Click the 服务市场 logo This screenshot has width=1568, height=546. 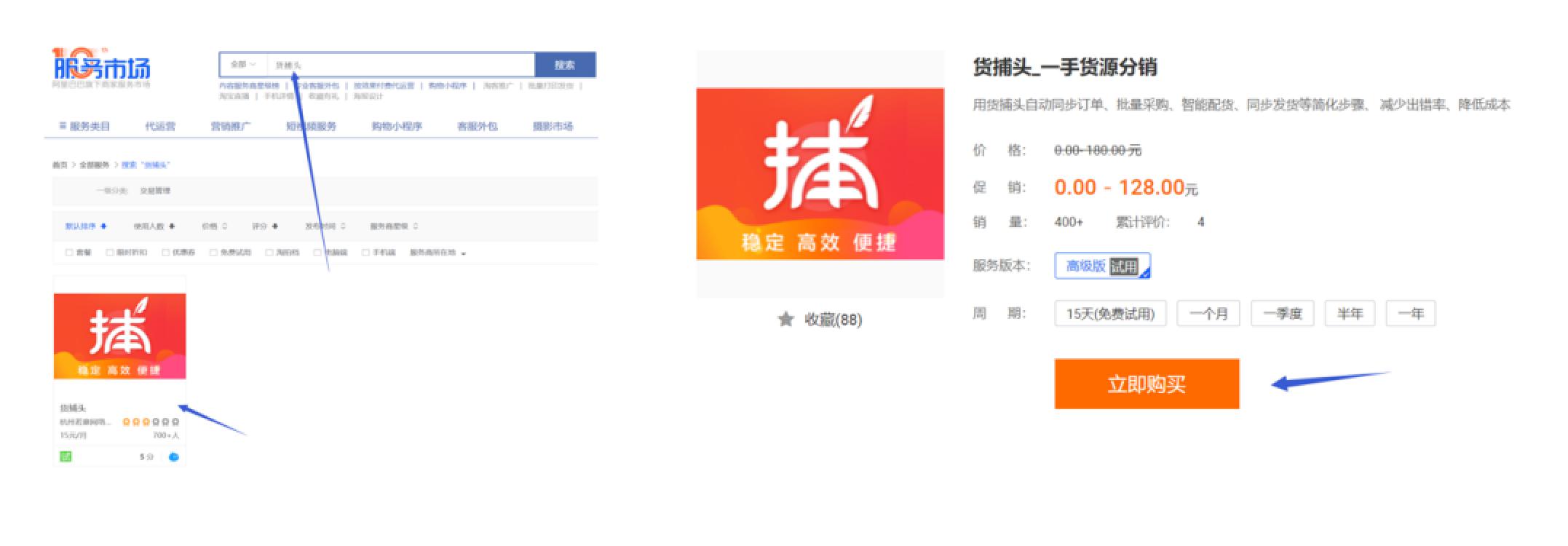click(102, 67)
